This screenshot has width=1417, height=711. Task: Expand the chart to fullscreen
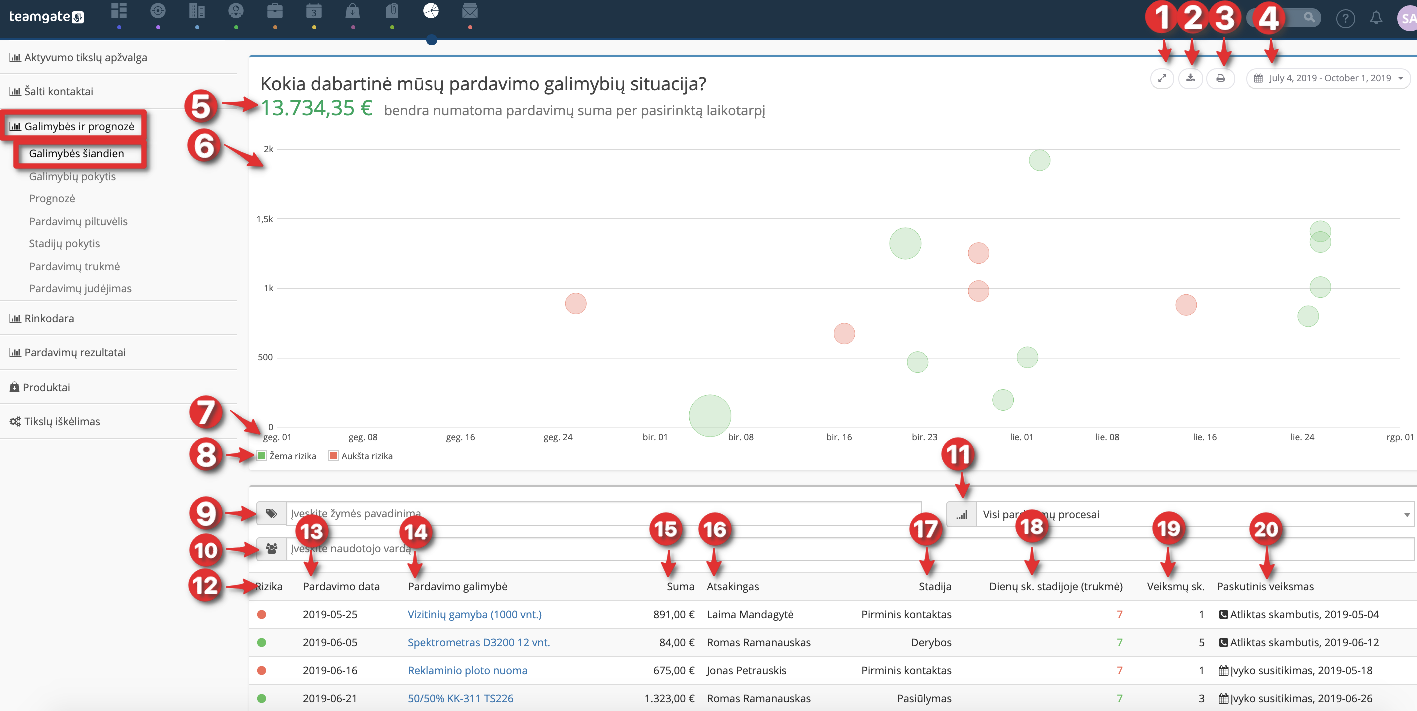pyautogui.click(x=1161, y=78)
